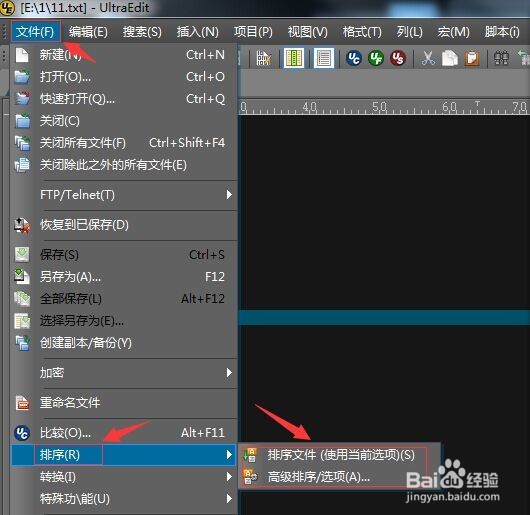Open the 格式(T) menu
This screenshot has height=515, width=530.
point(362,32)
